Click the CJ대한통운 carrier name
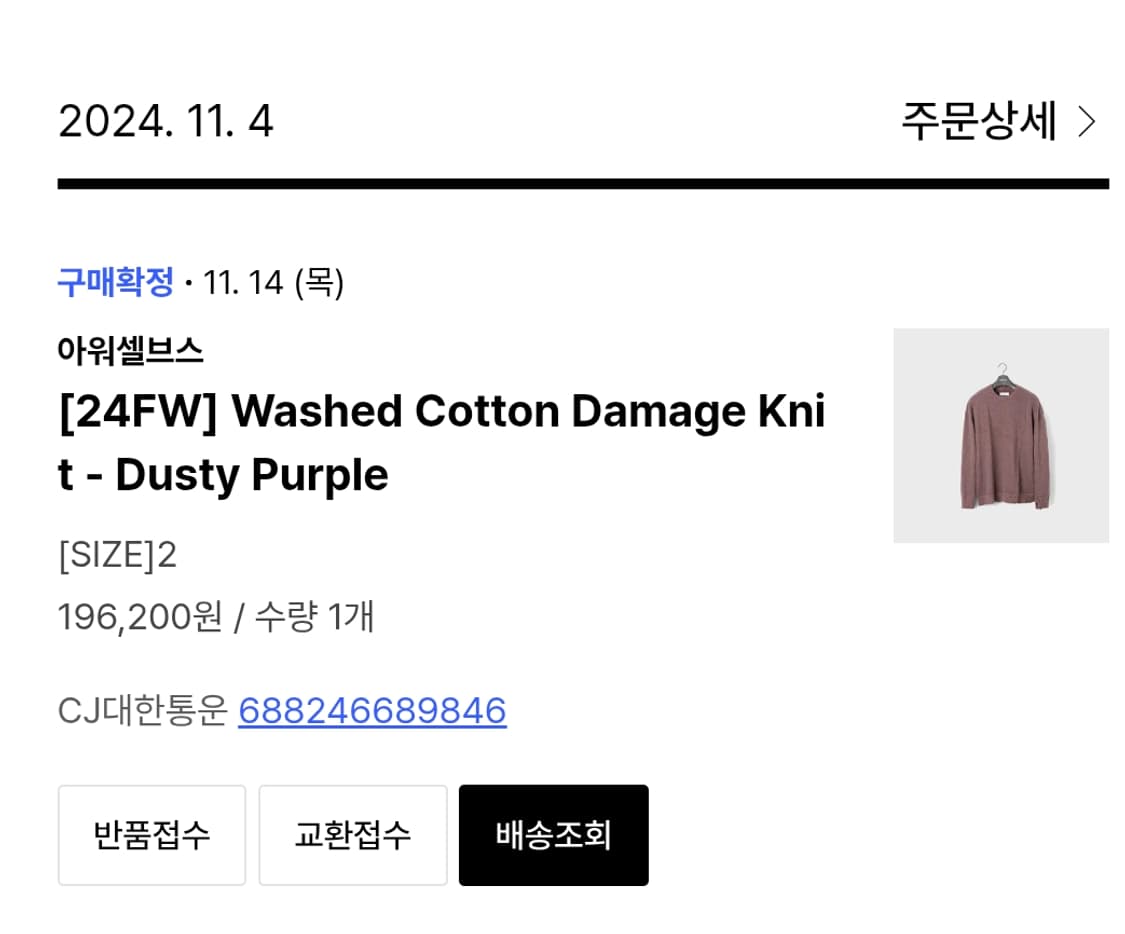The height and width of the screenshot is (934, 1125). click(140, 711)
